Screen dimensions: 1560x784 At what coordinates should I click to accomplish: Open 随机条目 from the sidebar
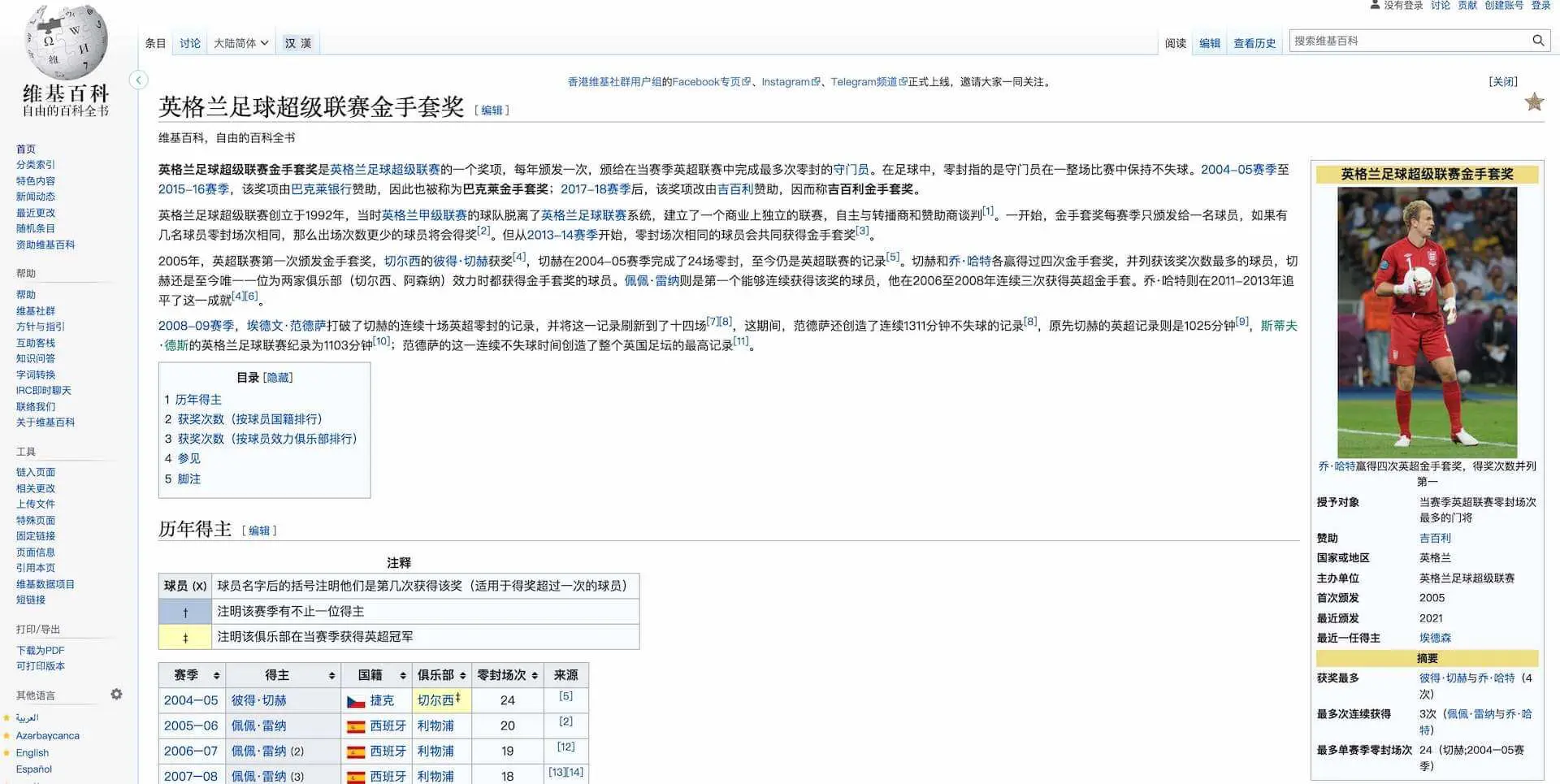(35, 228)
